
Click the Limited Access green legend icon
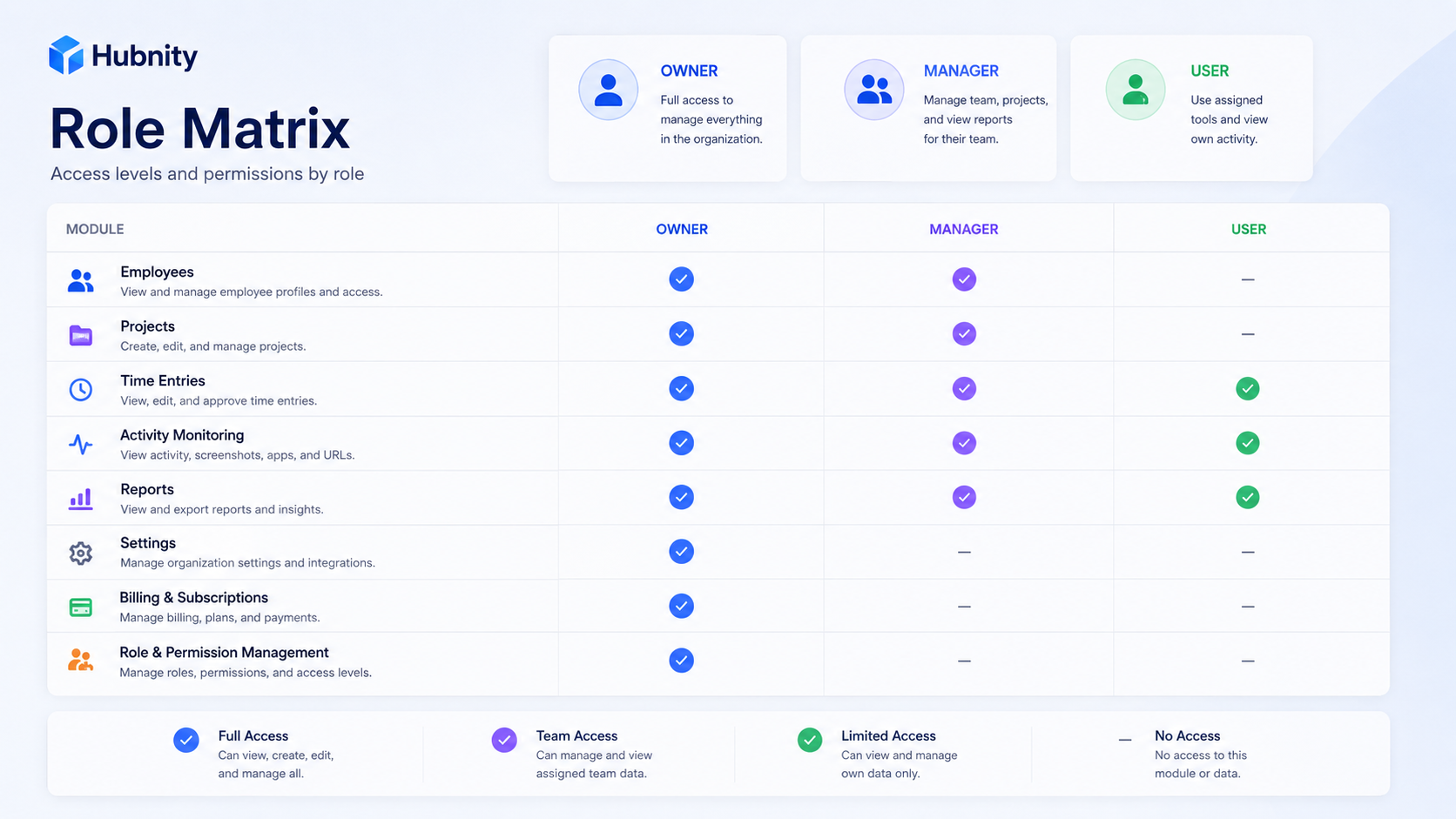tap(810, 740)
